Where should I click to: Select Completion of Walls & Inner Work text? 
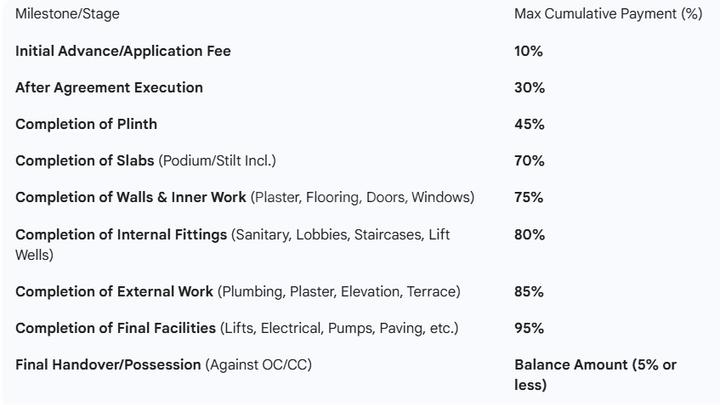pos(130,197)
